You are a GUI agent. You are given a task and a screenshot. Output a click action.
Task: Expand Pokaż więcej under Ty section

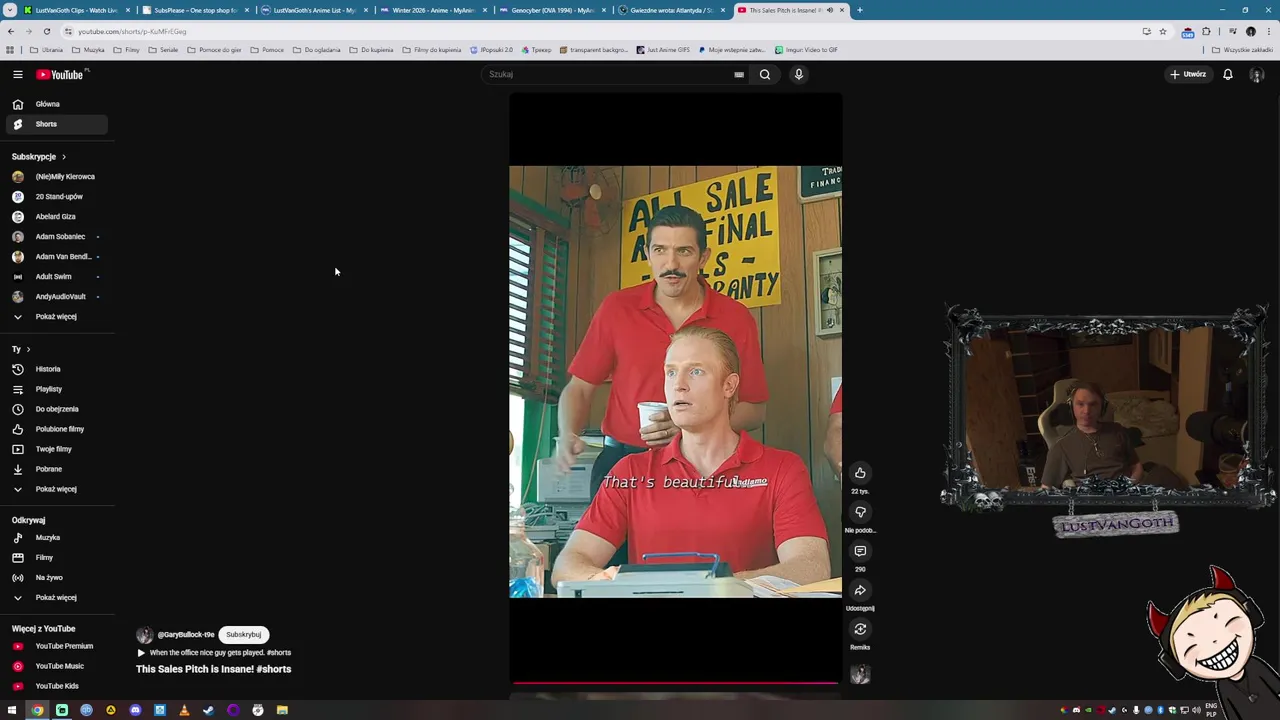(x=55, y=489)
